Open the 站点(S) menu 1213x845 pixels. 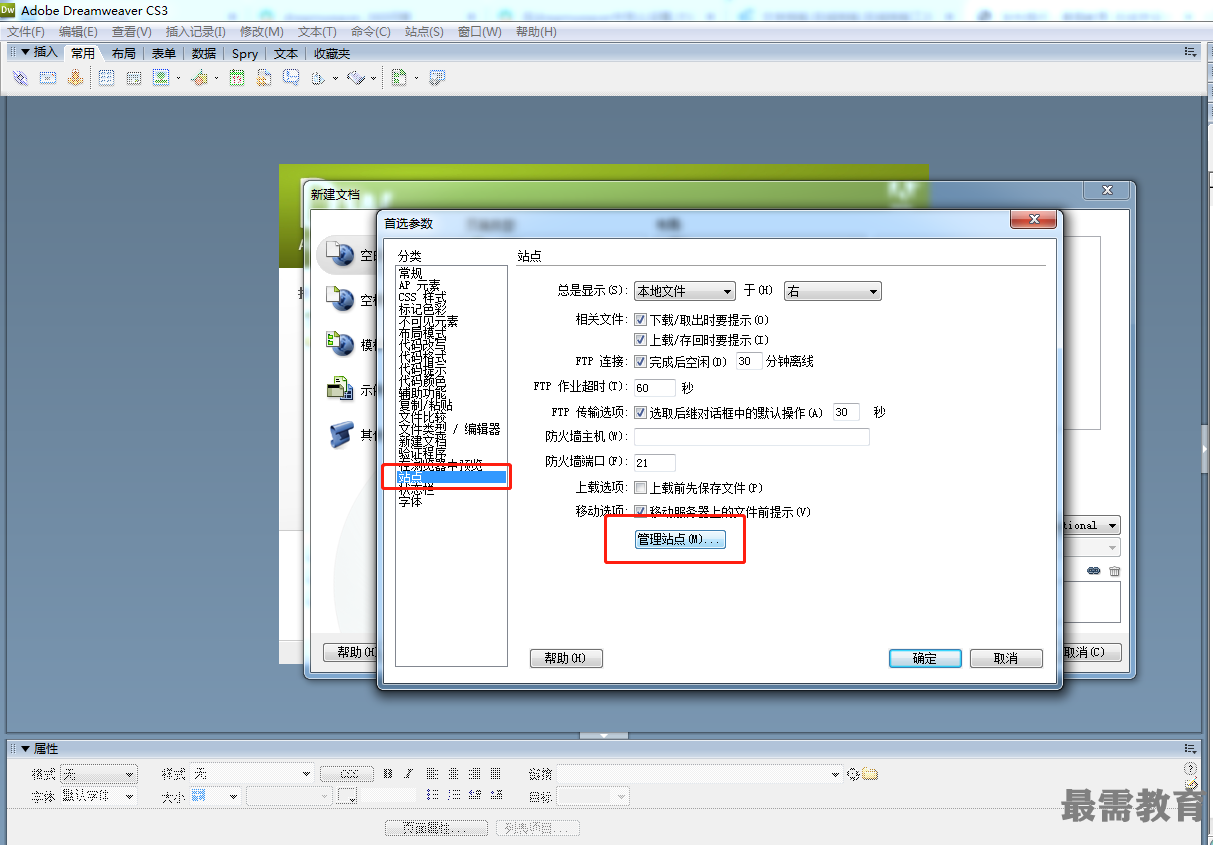[424, 32]
